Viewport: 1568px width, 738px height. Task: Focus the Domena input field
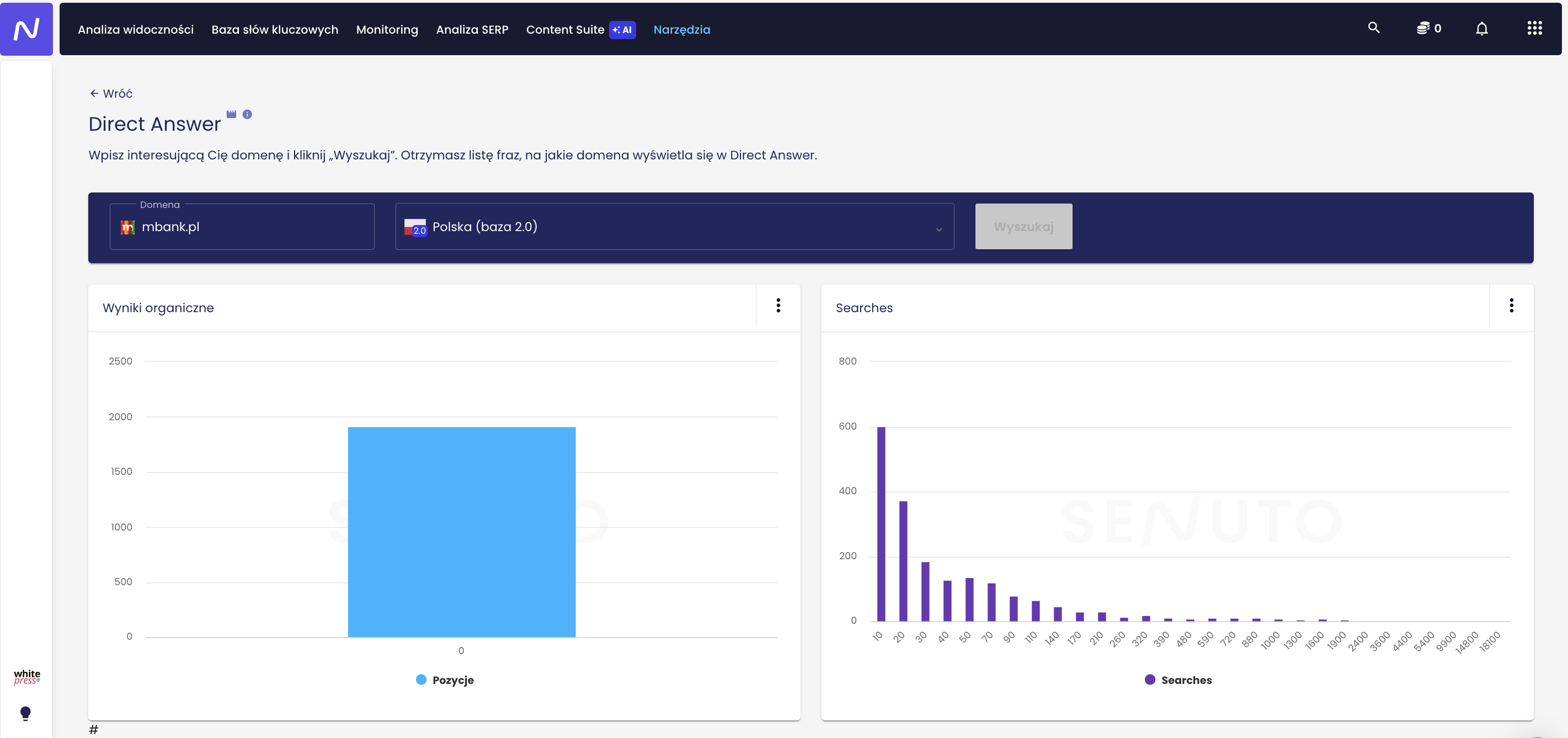click(242, 226)
